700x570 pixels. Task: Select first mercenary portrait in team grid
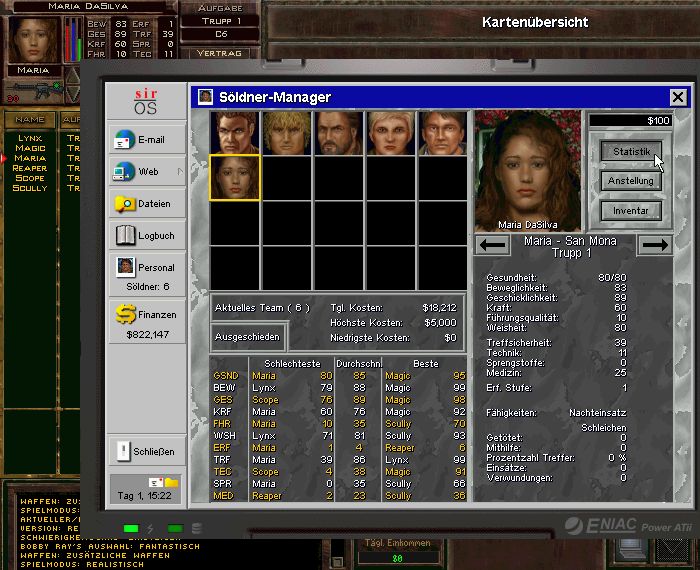[x=235, y=133]
